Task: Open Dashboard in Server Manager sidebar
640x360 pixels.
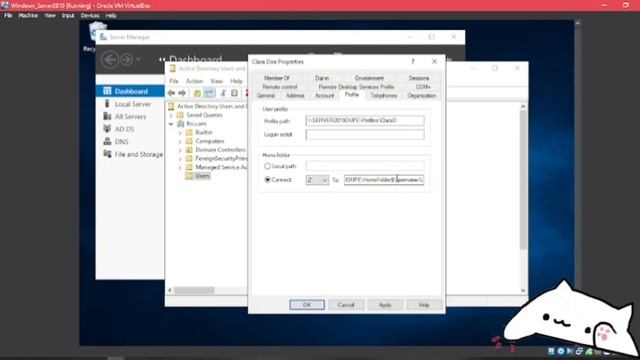Action: click(x=130, y=91)
